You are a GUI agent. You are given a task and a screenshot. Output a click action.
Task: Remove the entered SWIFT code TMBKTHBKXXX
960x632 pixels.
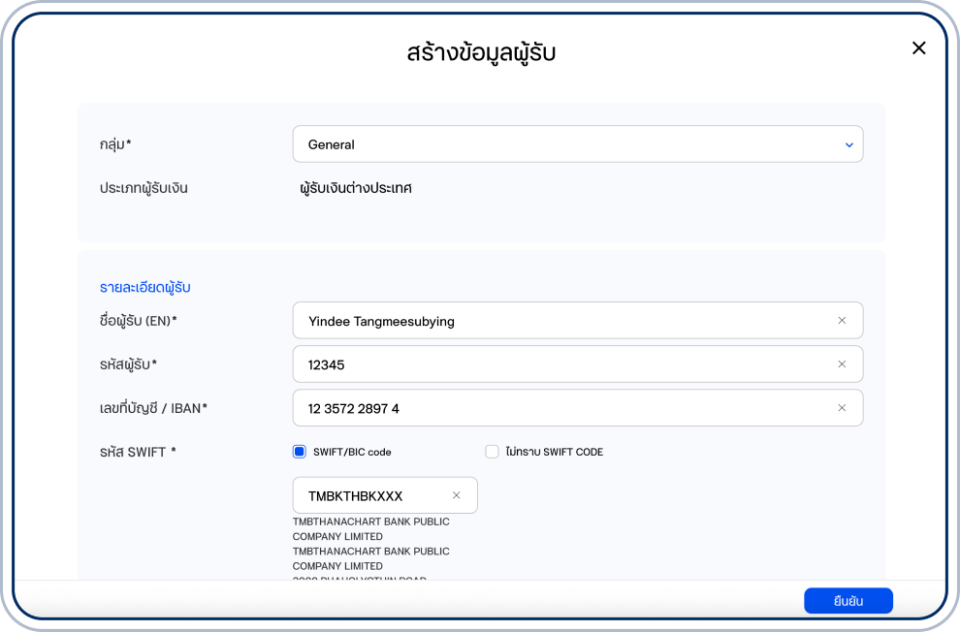tap(455, 495)
